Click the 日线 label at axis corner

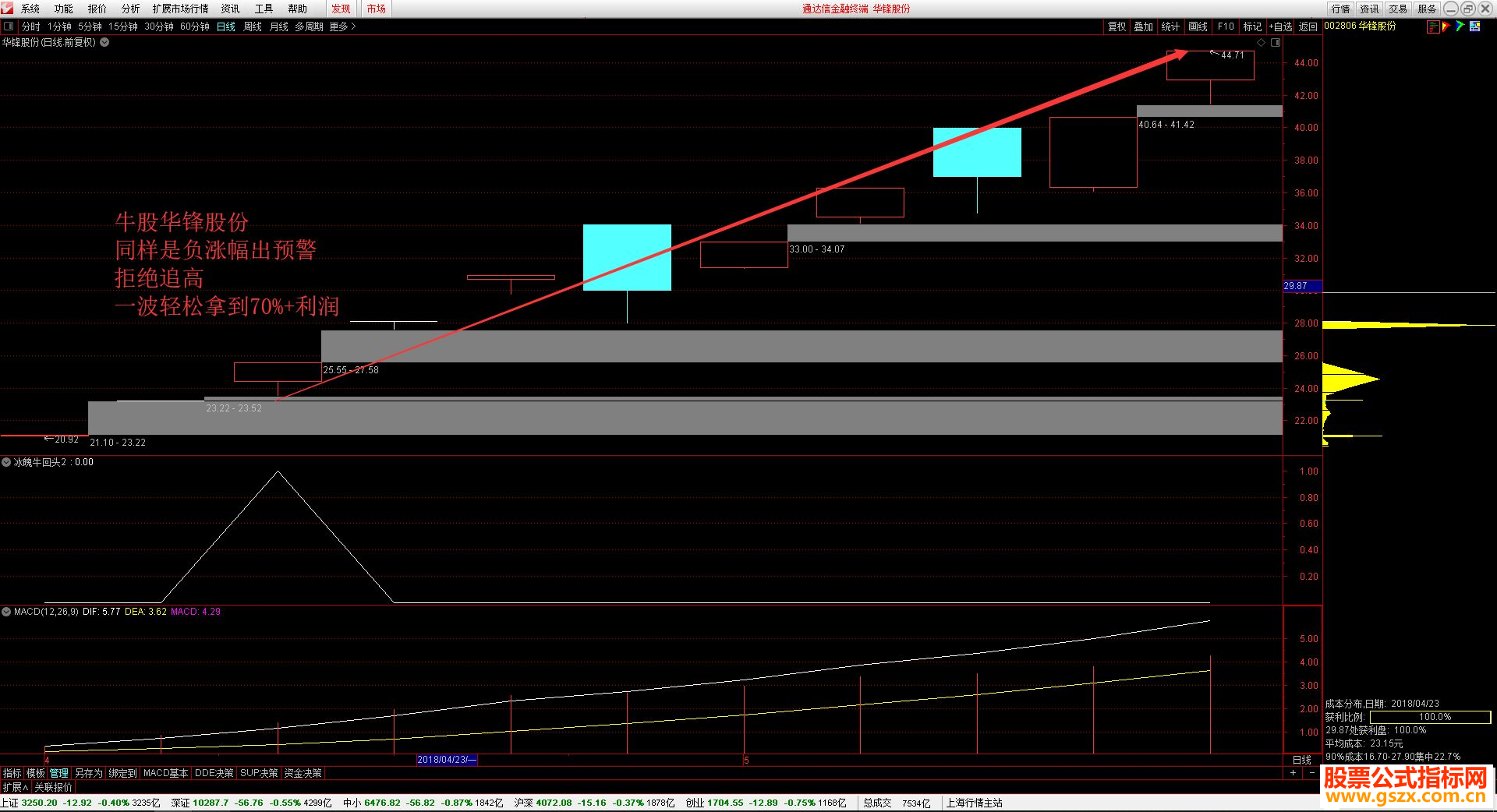pos(1302,760)
